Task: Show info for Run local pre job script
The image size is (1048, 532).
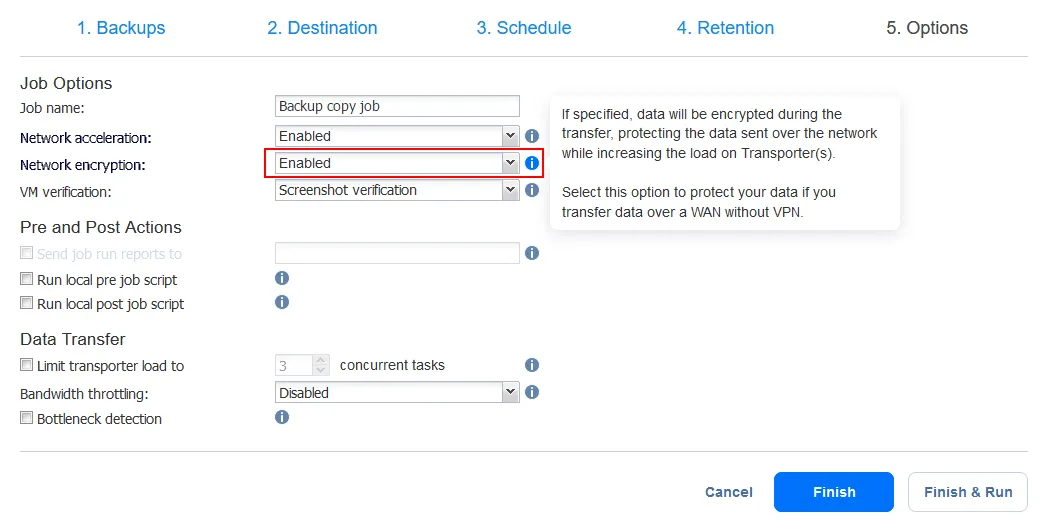Action: pos(282,278)
